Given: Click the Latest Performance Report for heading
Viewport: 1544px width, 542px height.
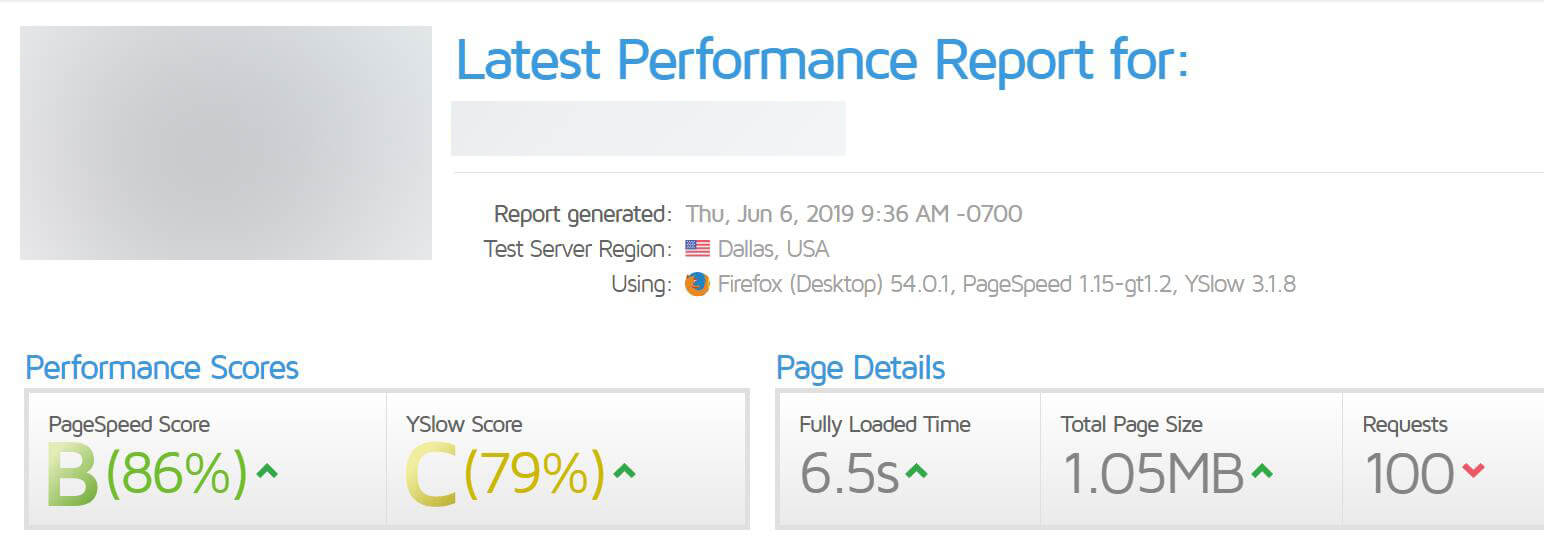Looking at the screenshot, I should pos(821,60).
